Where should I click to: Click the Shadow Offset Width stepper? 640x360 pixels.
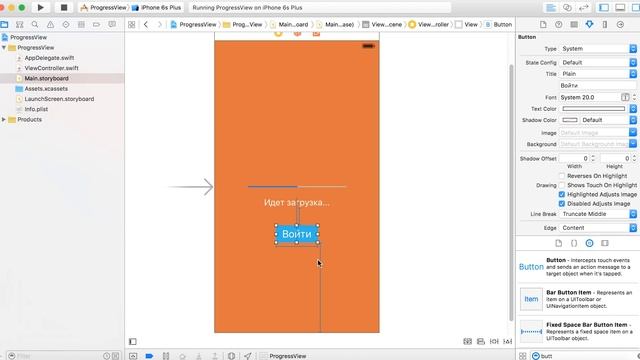coord(593,158)
